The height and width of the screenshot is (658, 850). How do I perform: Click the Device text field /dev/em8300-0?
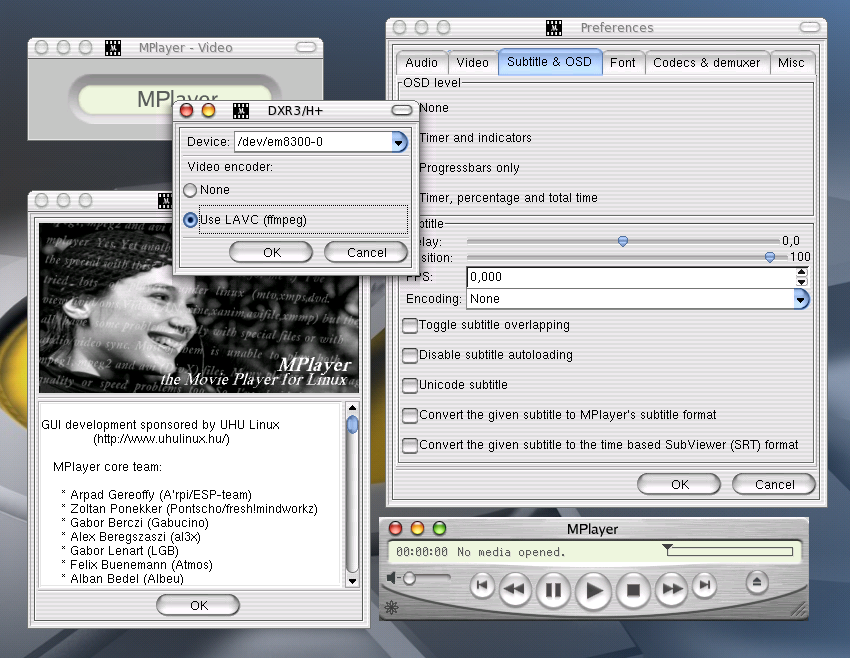pyautogui.click(x=313, y=142)
